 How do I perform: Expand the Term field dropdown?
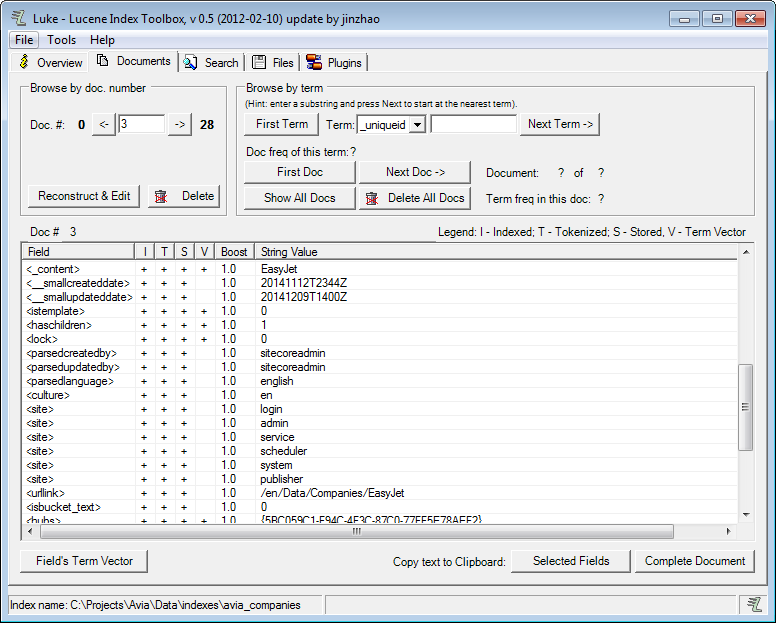click(417, 124)
